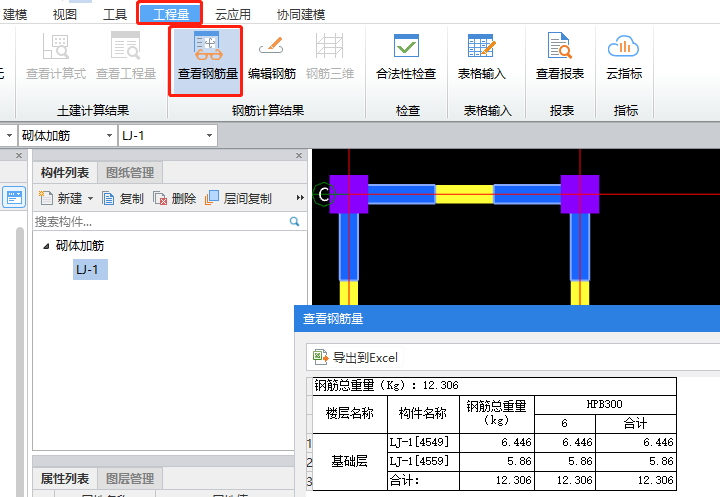The height and width of the screenshot is (497, 720).
Task: Close the component list panel
Action: 299,156
